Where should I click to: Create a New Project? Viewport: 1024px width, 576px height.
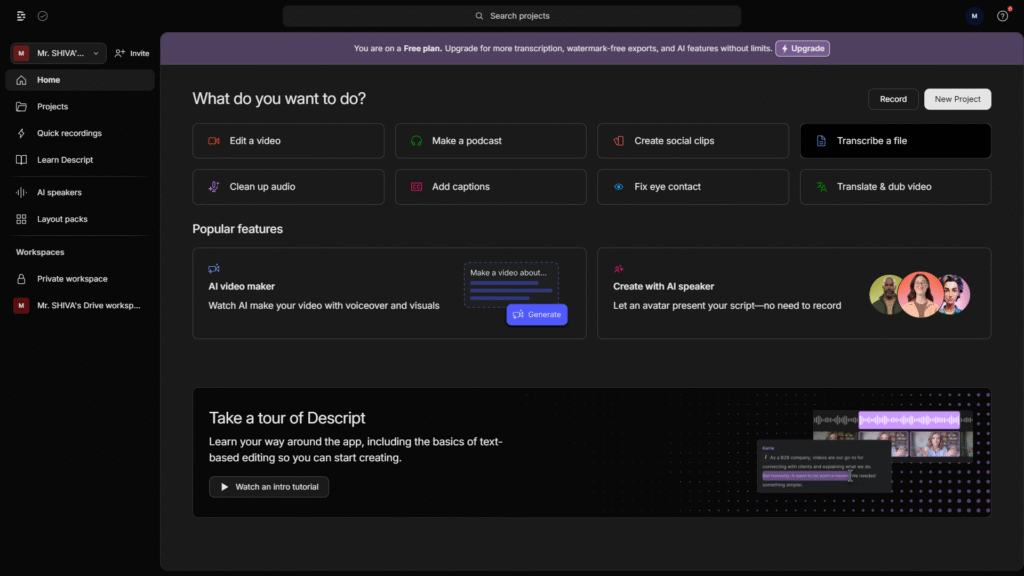(x=957, y=99)
